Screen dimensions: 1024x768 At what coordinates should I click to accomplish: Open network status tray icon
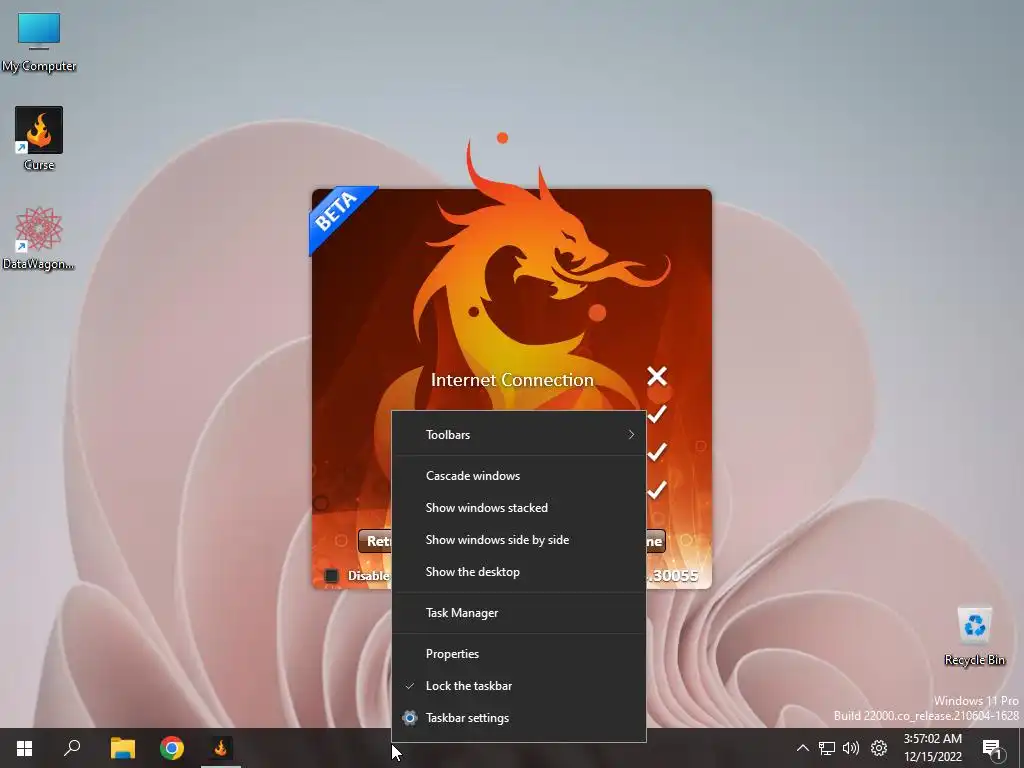[827, 748]
